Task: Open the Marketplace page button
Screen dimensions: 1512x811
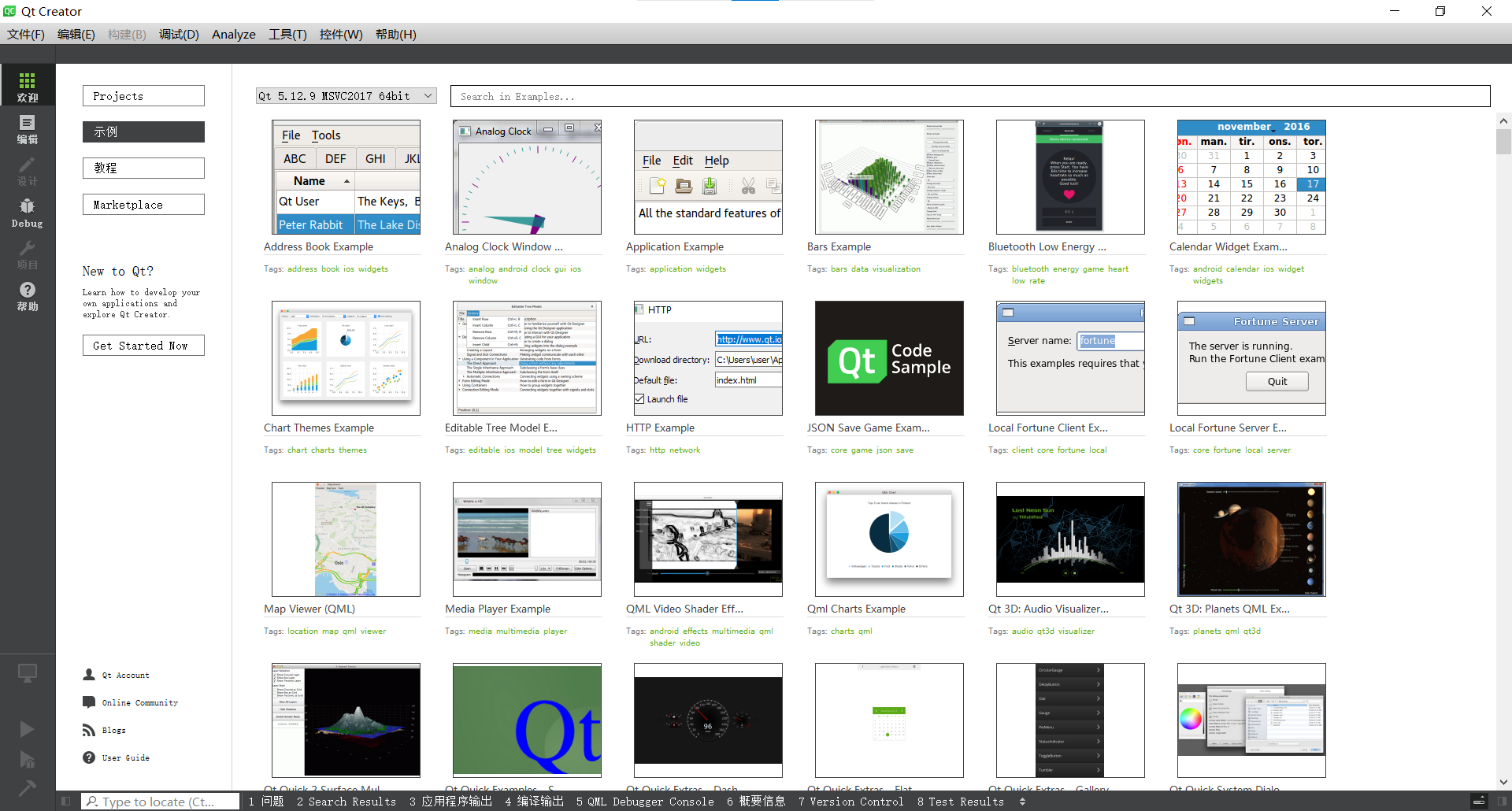Action: 143,205
